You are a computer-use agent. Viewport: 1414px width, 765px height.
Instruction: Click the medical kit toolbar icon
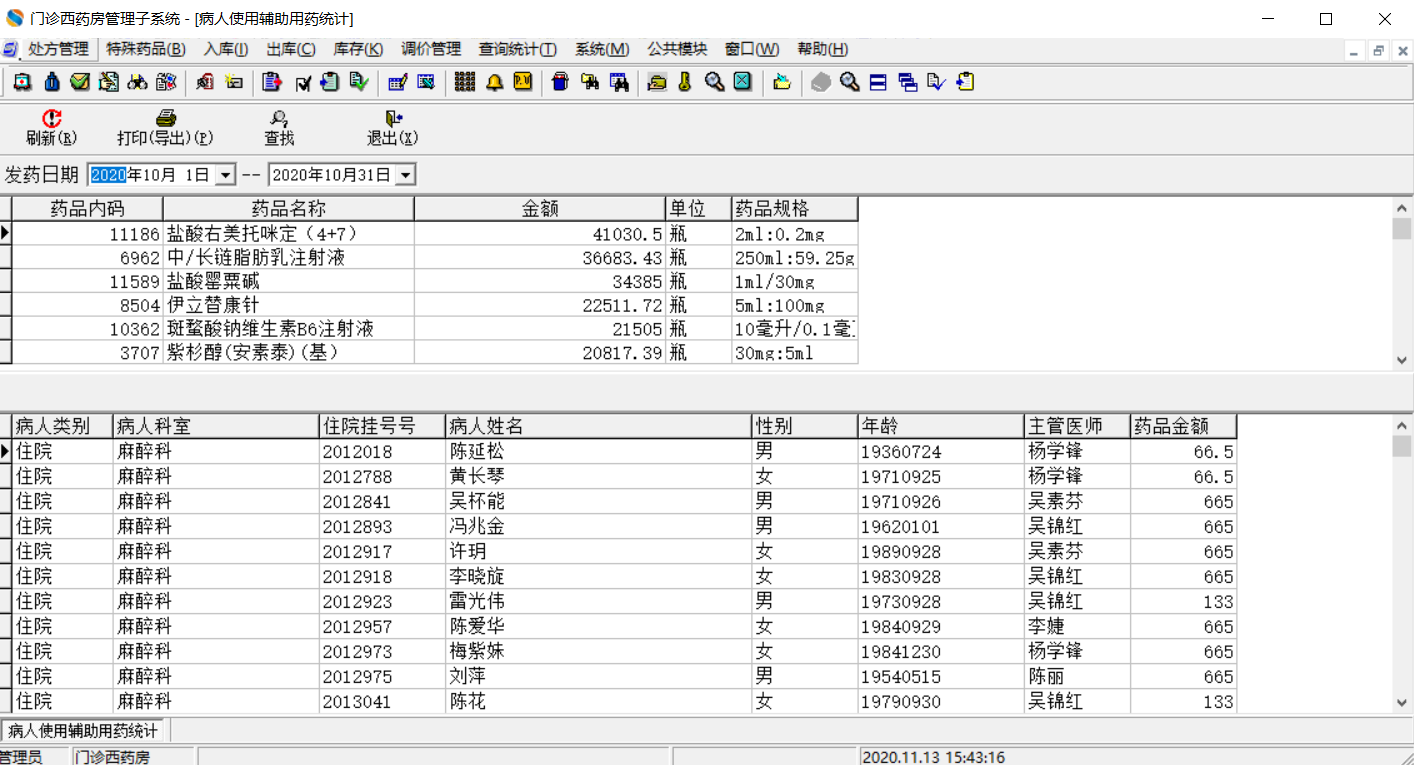point(21,82)
